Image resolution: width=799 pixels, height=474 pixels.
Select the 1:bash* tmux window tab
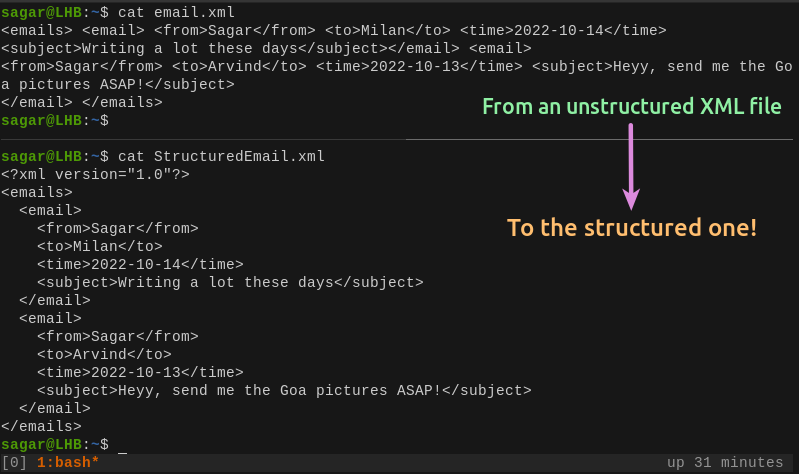(x=68, y=462)
